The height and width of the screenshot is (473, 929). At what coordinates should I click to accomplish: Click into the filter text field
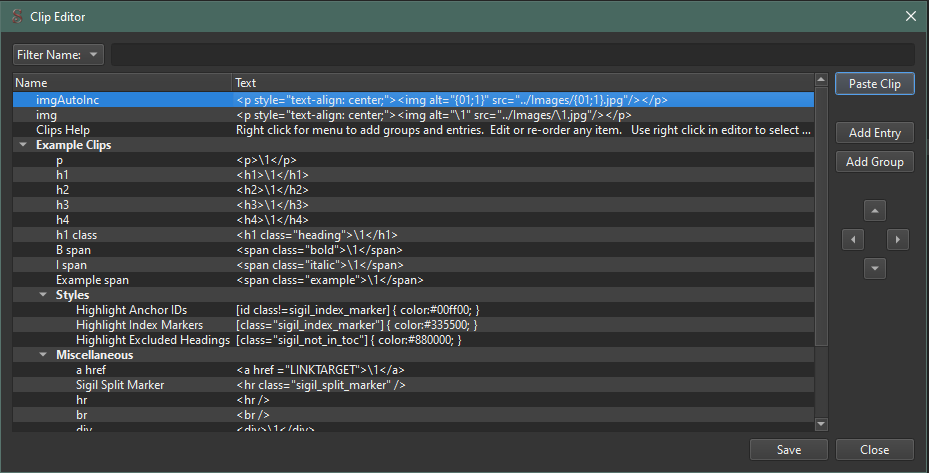(512, 55)
